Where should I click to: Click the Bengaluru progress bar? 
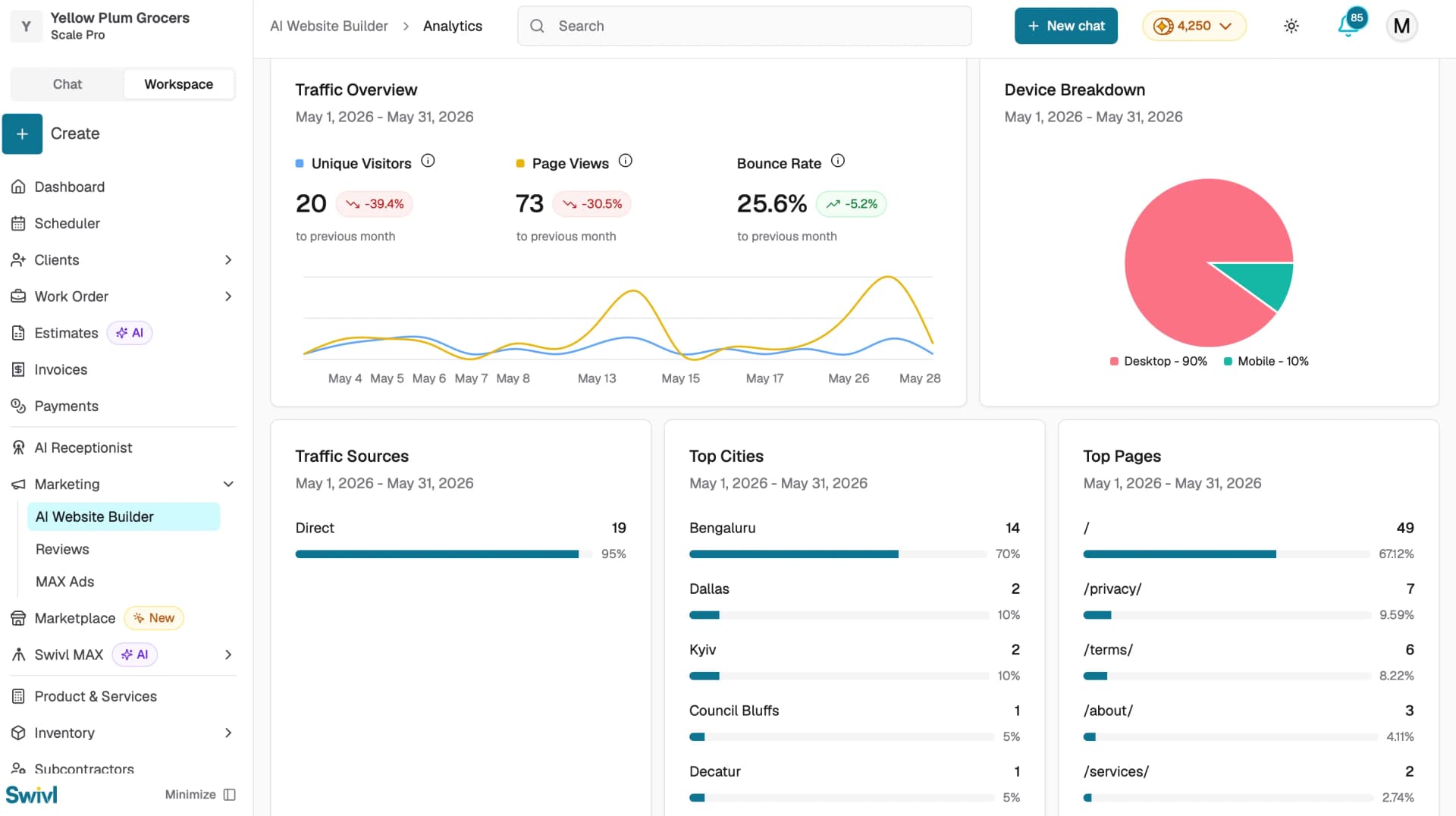[x=838, y=554]
